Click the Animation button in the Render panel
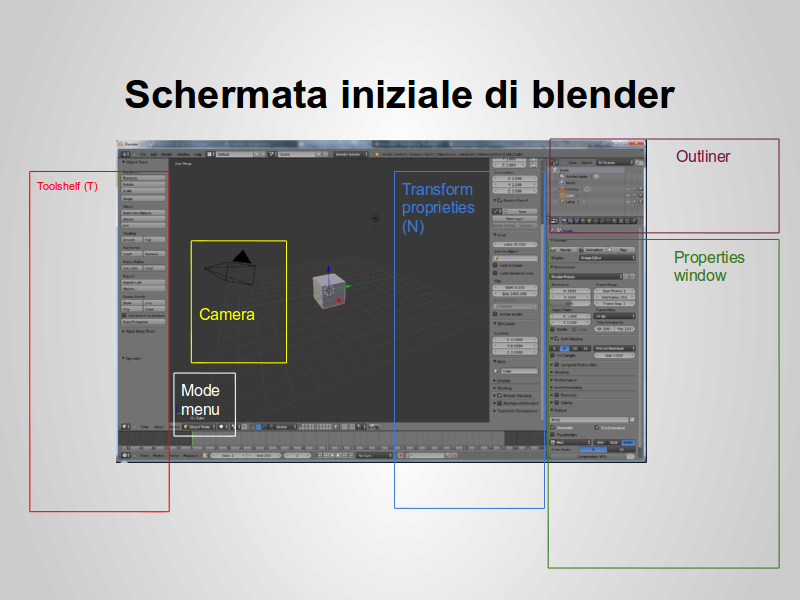Screen dimensions: 800x600 (x=592, y=250)
